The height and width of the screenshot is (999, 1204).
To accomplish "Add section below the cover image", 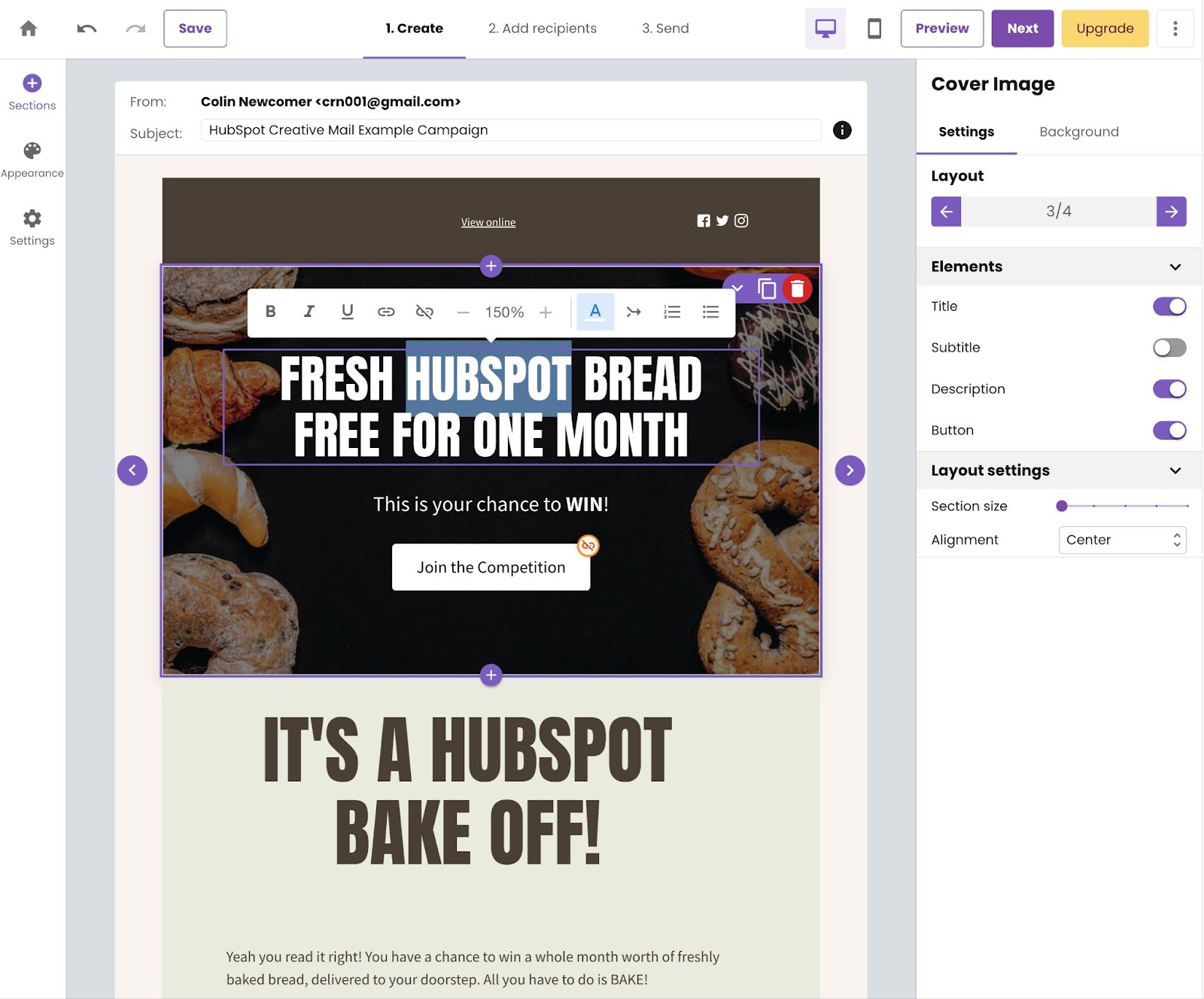I will coord(491,675).
